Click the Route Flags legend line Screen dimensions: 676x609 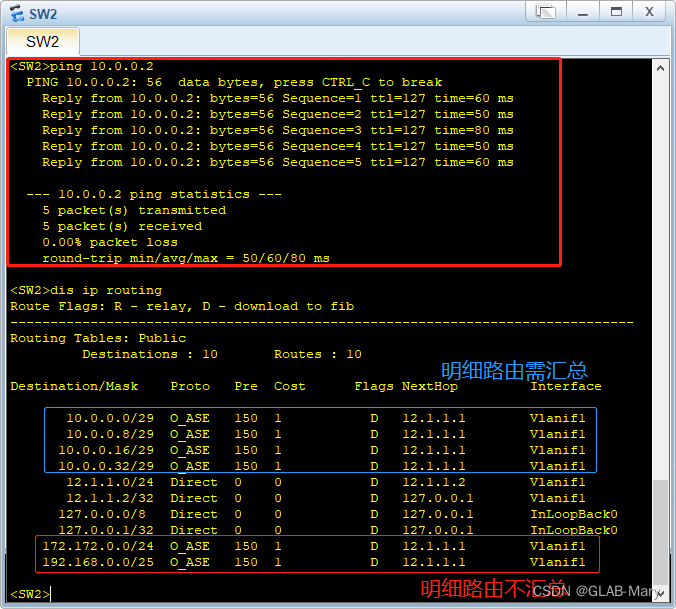182,306
